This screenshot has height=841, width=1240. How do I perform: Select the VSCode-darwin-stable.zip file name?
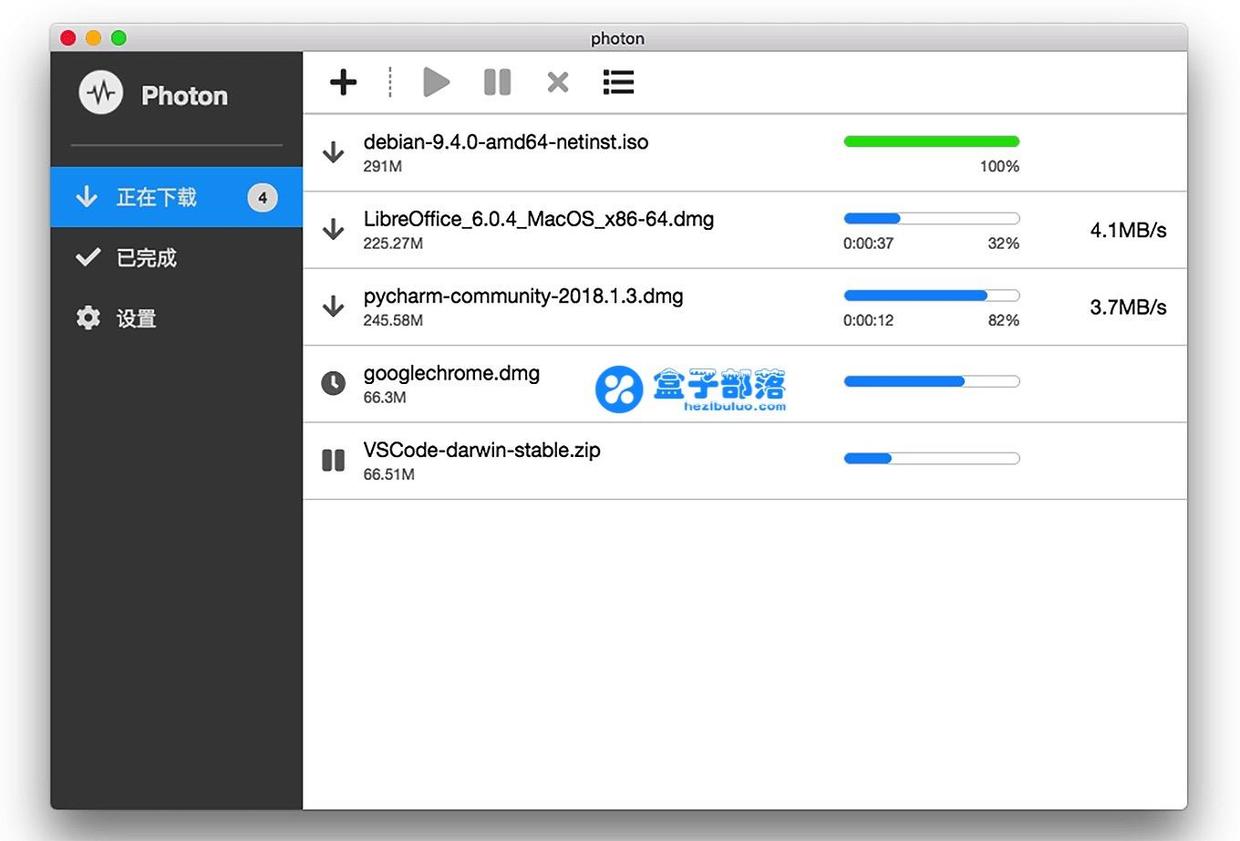pos(482,450)
